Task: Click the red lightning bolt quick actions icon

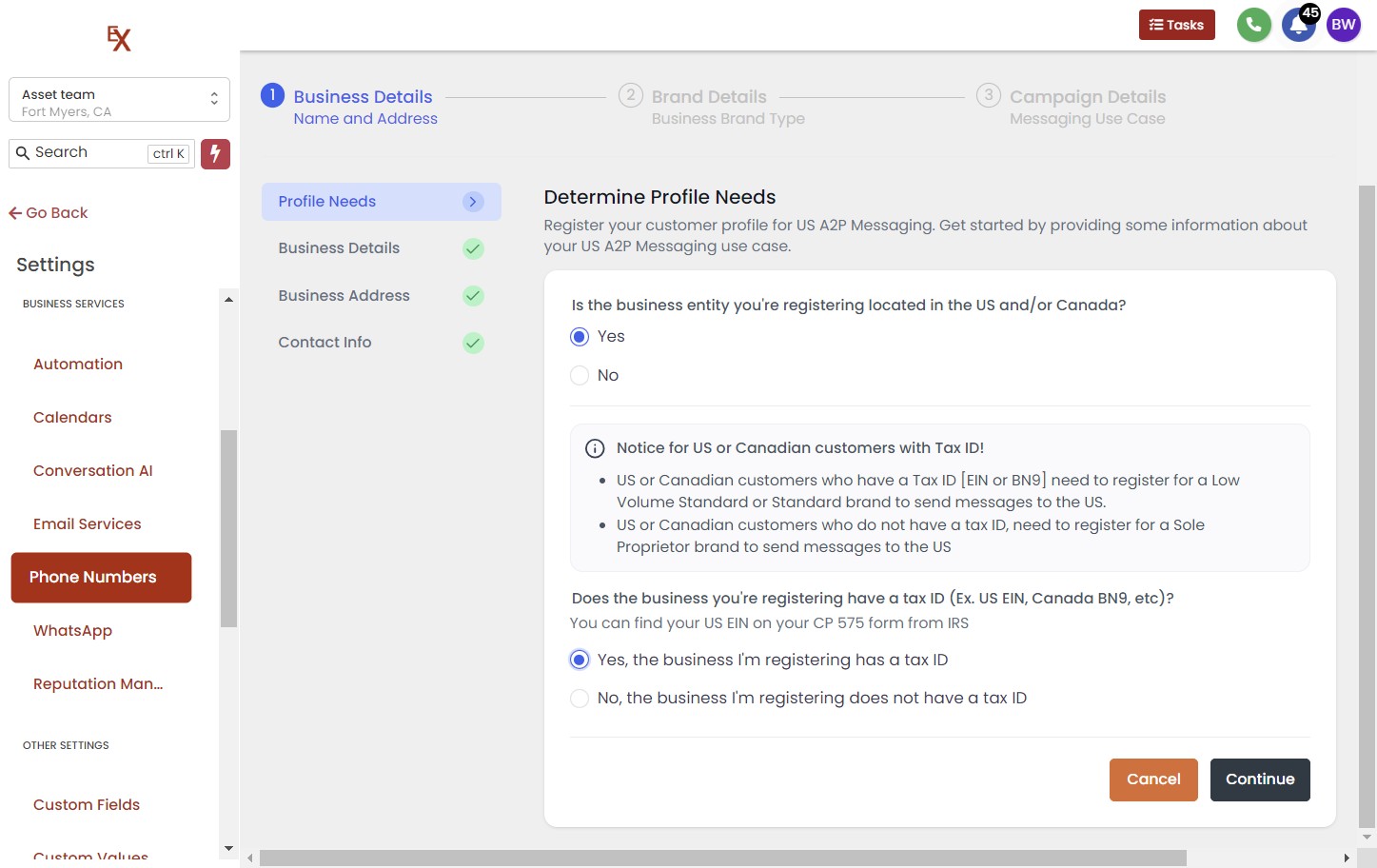Action: [215, 153]
